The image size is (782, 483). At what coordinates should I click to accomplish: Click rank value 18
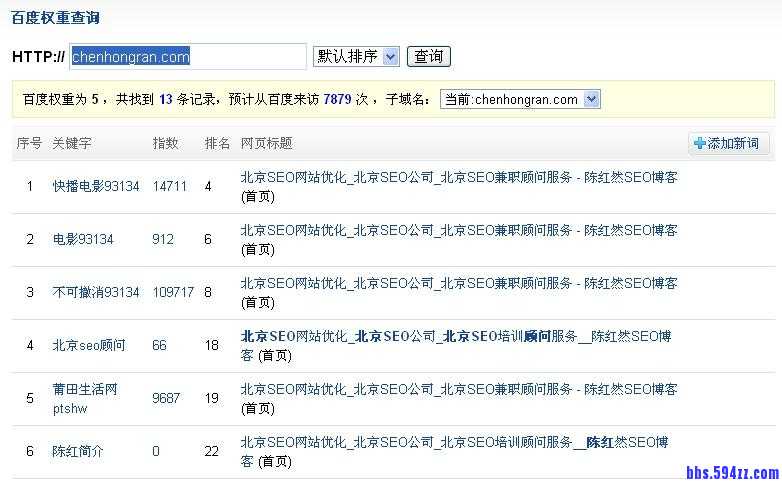click(x=211, y=345)
